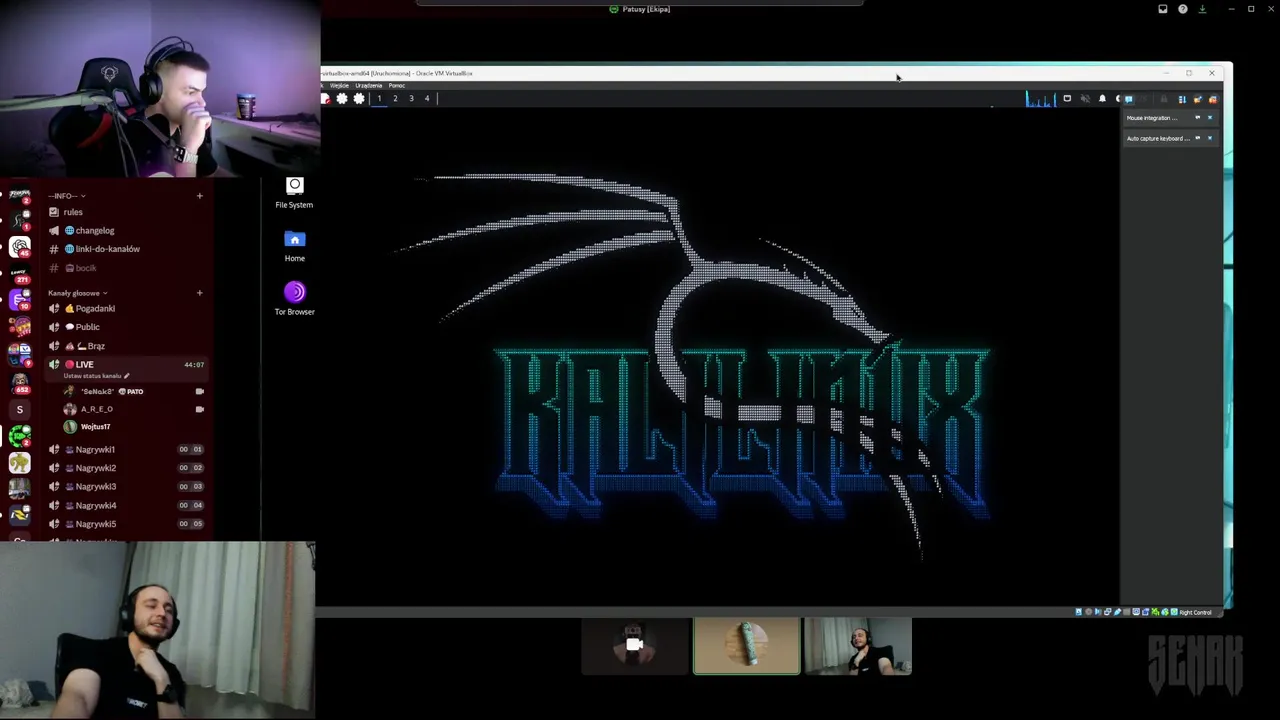Open the Discord inbox icon
Viewport: 1280px width, 720px height.
click(1162, 9)
